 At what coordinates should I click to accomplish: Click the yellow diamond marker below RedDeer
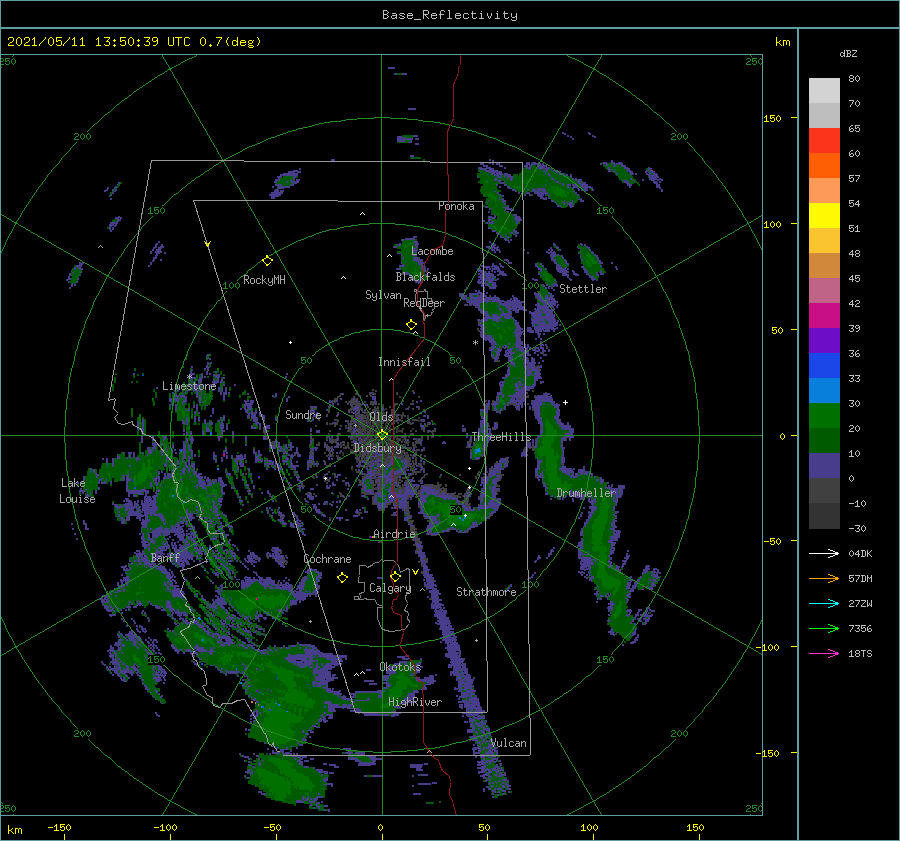pos(411,325)
